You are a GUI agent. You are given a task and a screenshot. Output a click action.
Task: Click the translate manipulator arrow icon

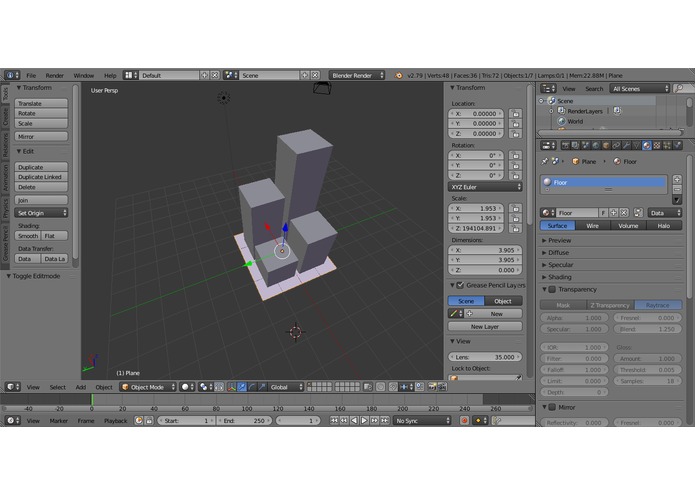[x=242, y=387]
